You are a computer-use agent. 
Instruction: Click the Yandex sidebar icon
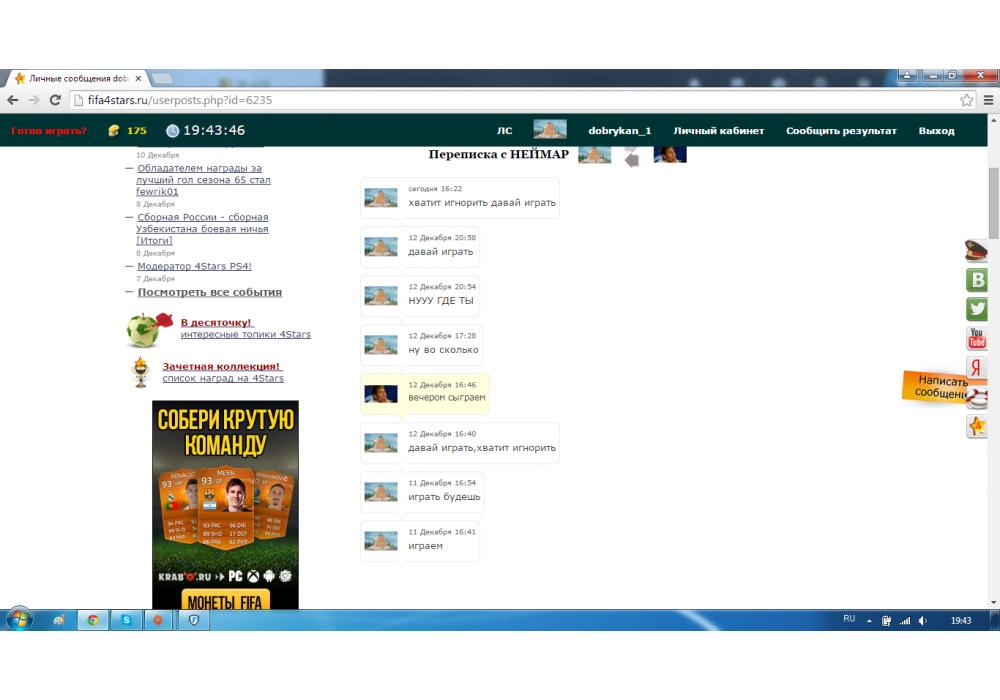click(x=977, y=368)
